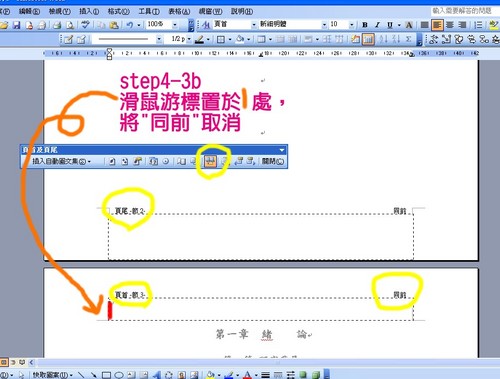Click the shading color paint bucket
500x379 pixels.
[x=240, y=39]
